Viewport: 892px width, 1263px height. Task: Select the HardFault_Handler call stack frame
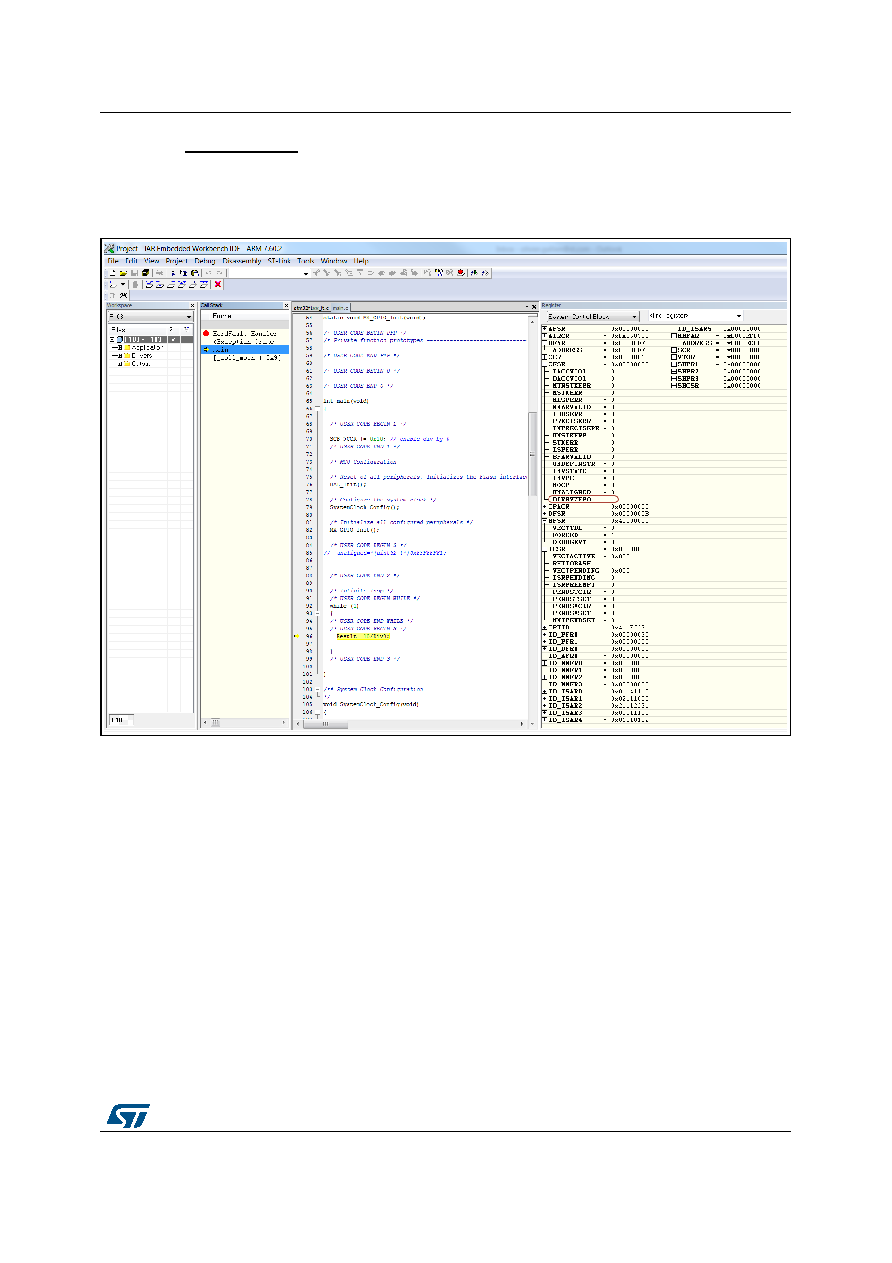tap(245, 332)
